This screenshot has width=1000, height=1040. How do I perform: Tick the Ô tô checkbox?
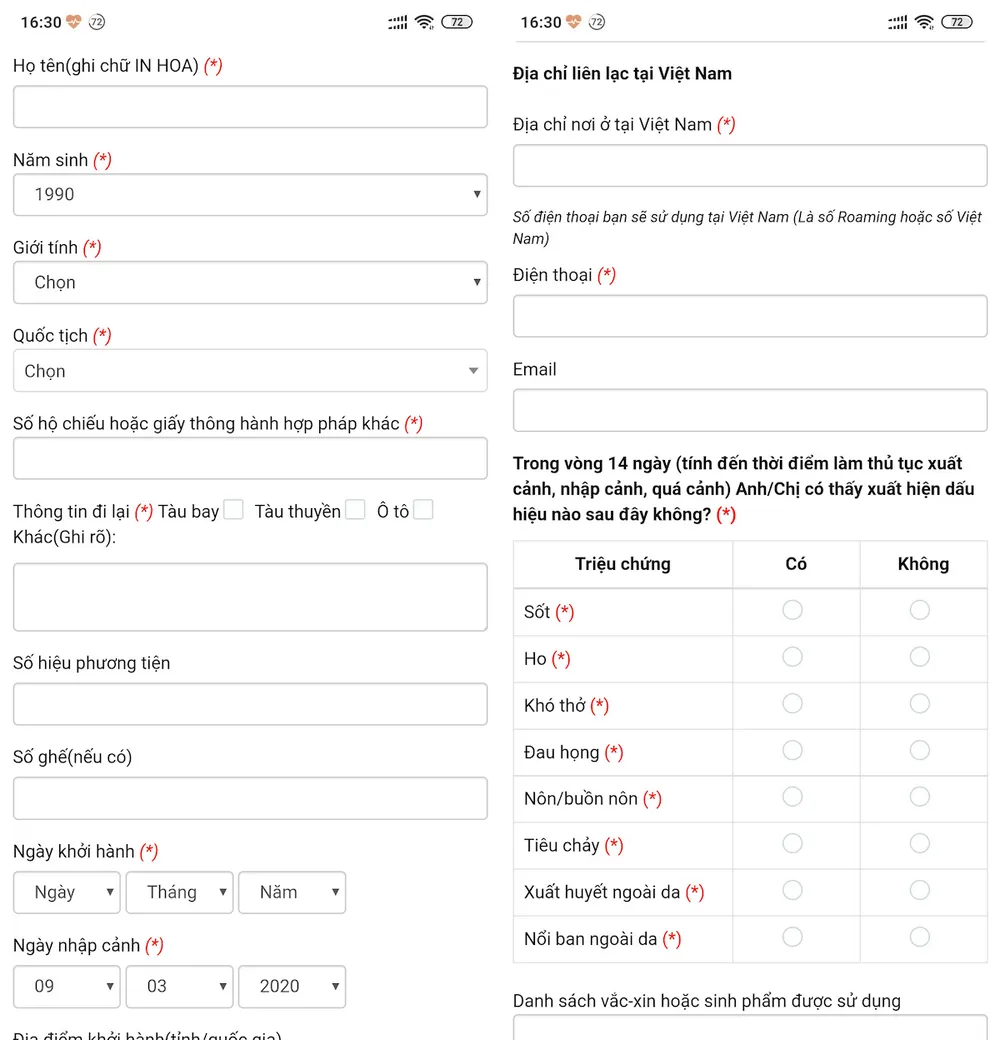(x=423, y=510)
